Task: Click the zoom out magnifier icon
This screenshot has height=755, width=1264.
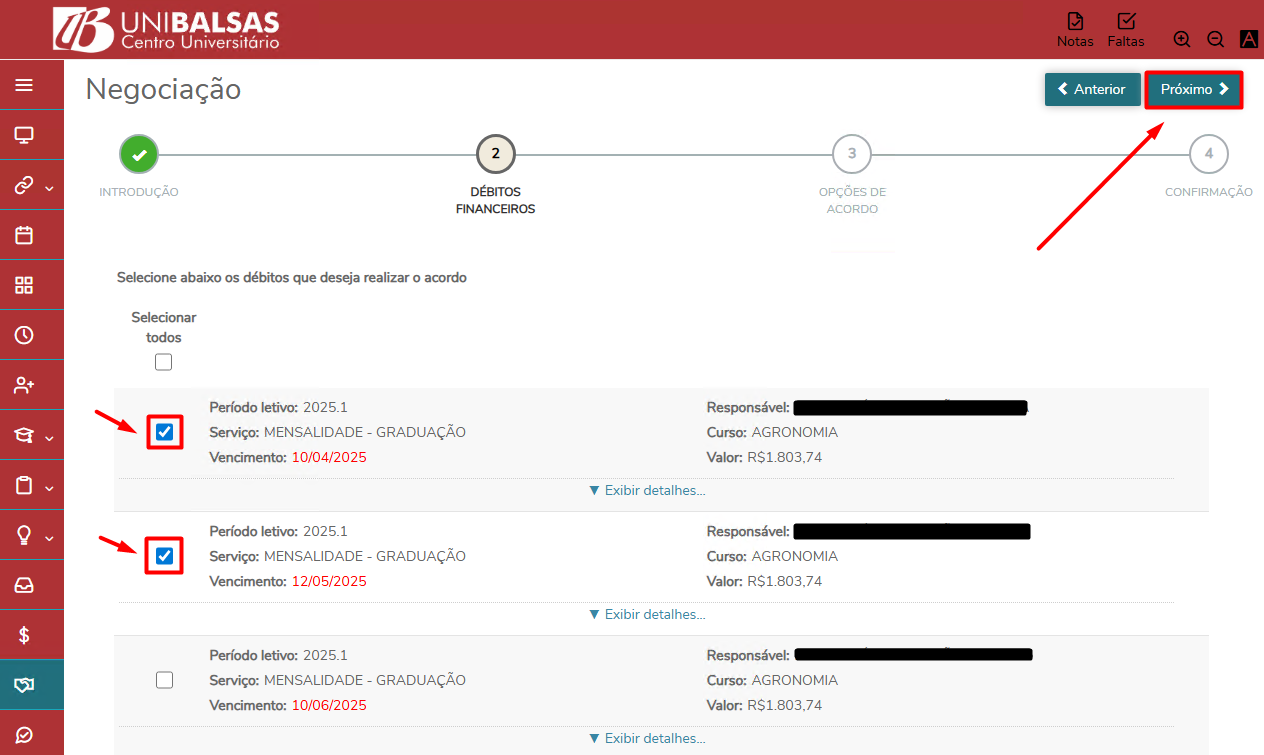Action: click(1216, 39)
